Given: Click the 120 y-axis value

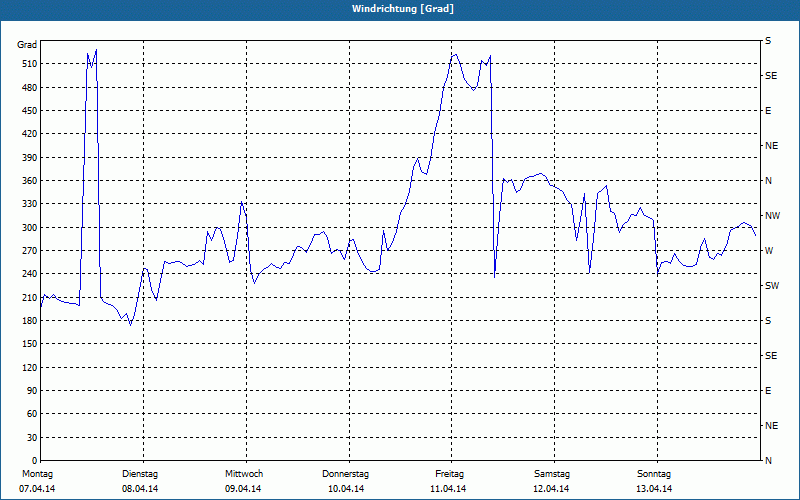Looking at the screenshot, I should tap(29, 367).
